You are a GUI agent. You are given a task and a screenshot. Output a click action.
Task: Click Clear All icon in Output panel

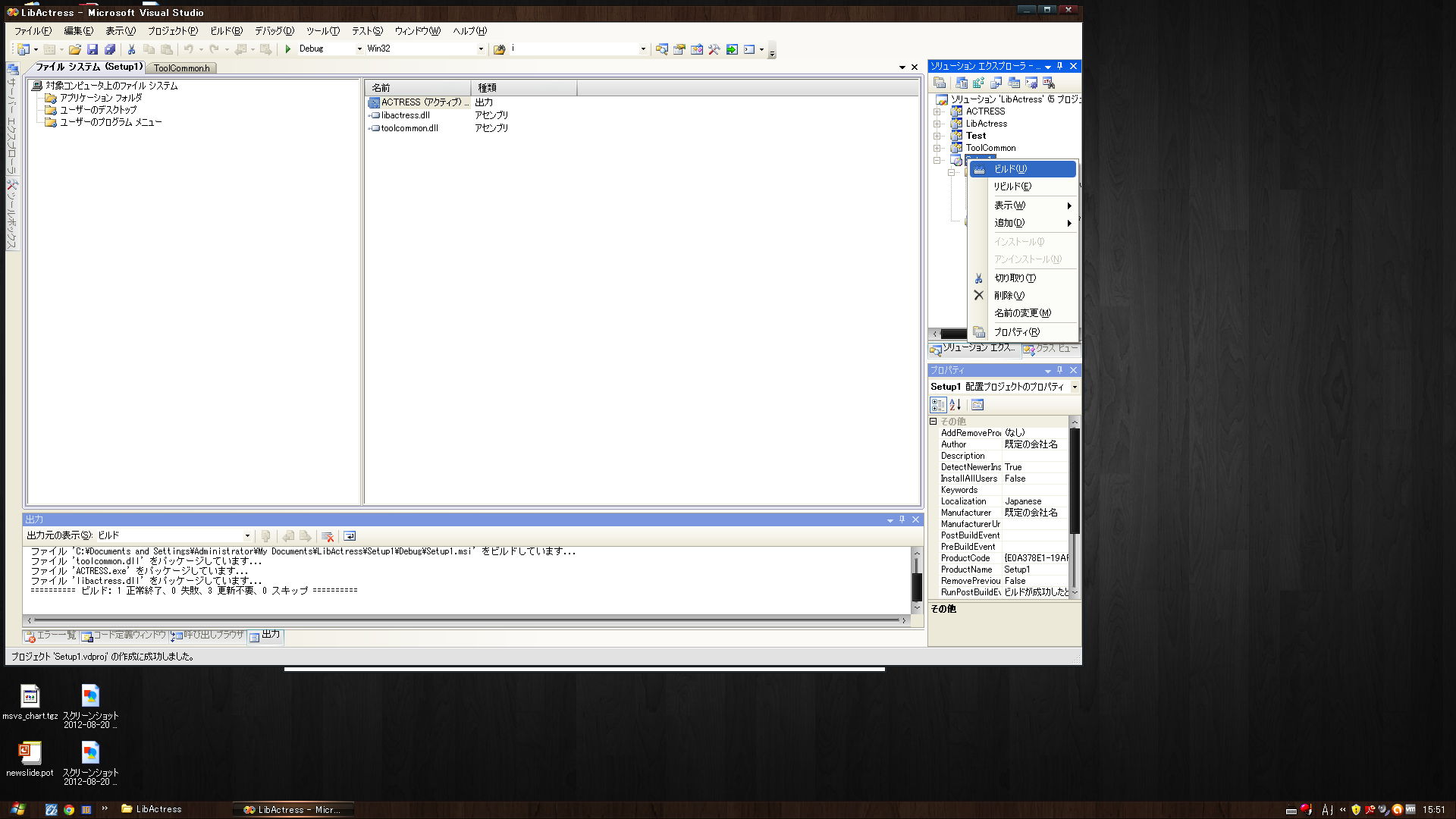pos(328,536)
